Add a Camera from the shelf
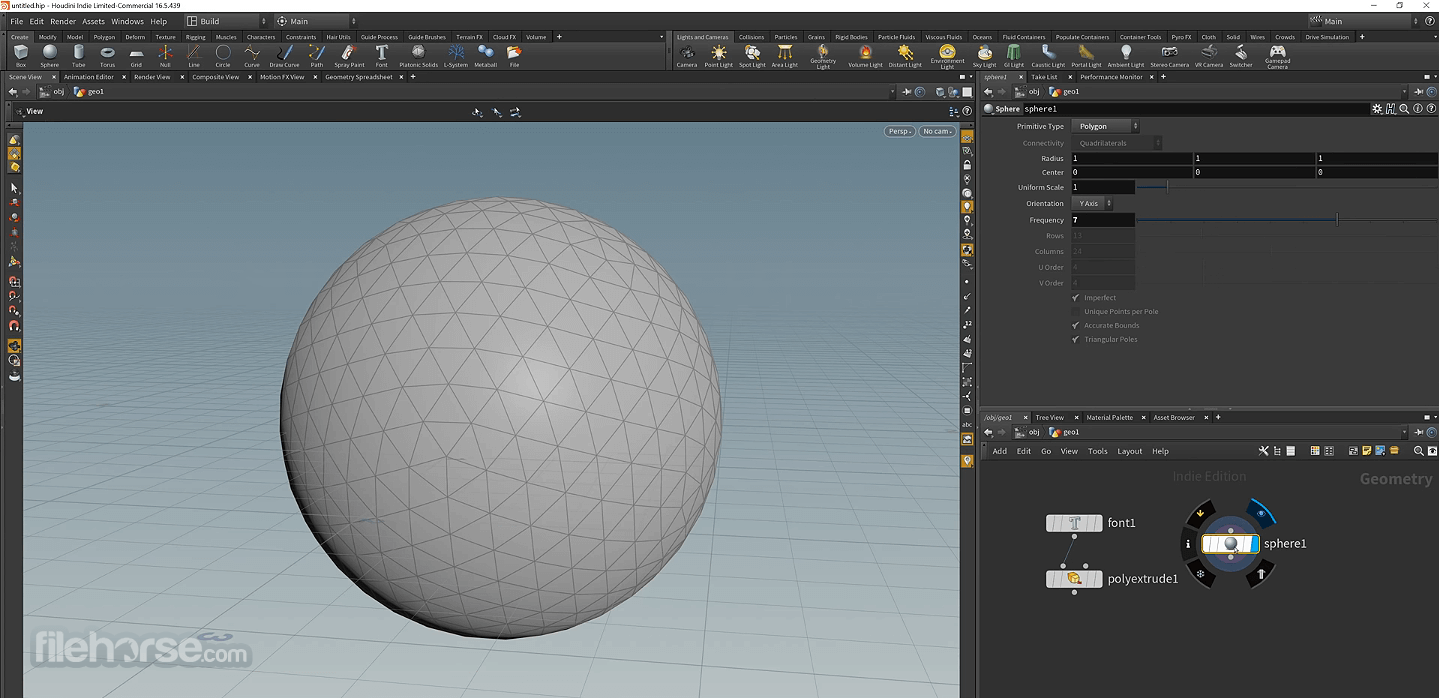 [x=687, y=56]
